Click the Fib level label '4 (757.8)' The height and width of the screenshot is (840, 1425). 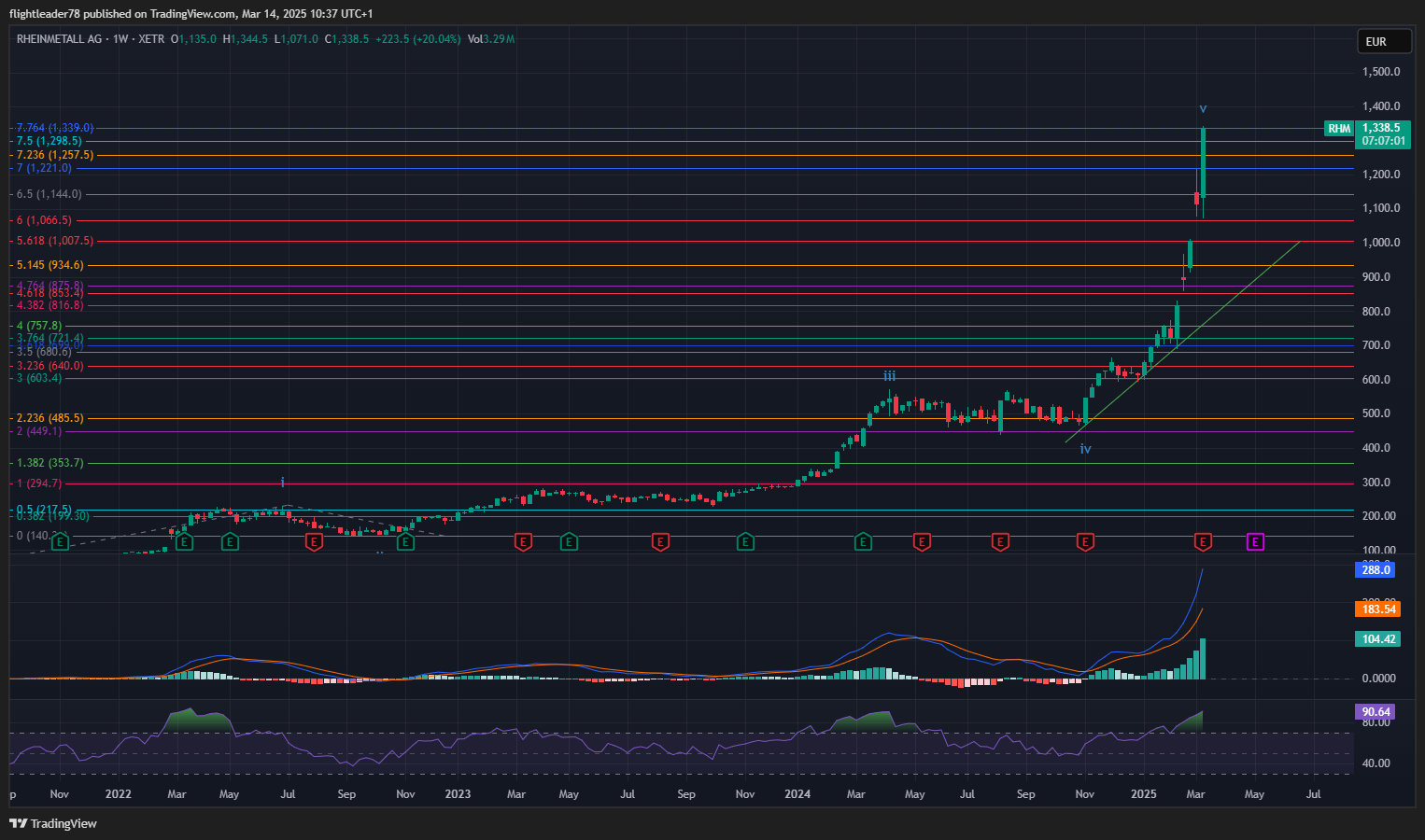(39, 326)
